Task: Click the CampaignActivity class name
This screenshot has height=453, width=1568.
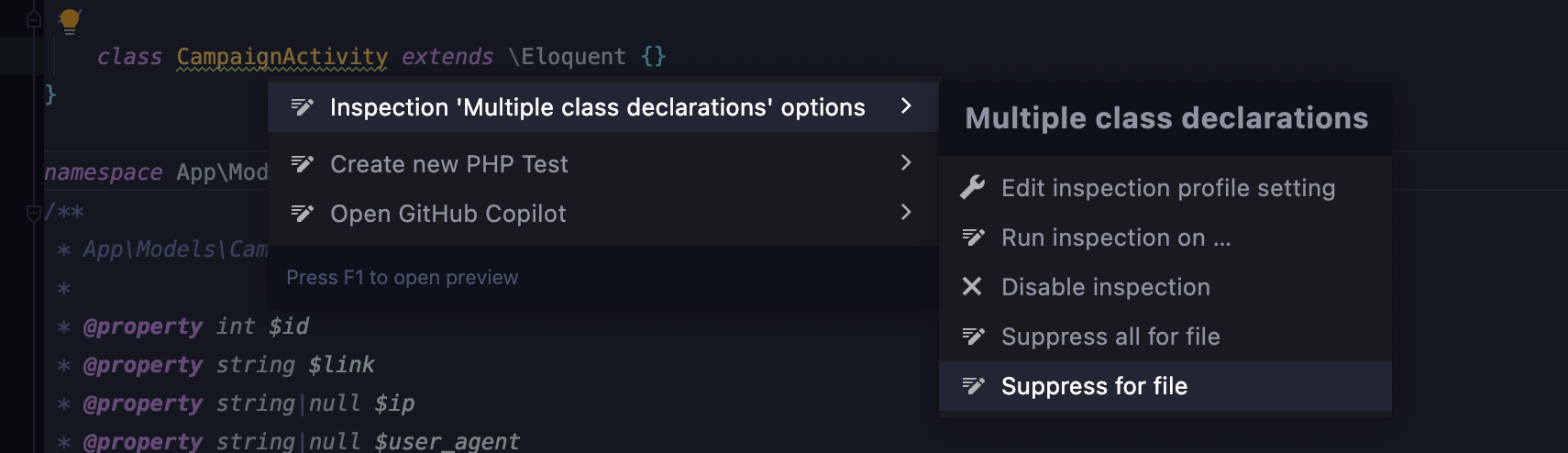Action: pyautogui.click(x=282, y=57)
